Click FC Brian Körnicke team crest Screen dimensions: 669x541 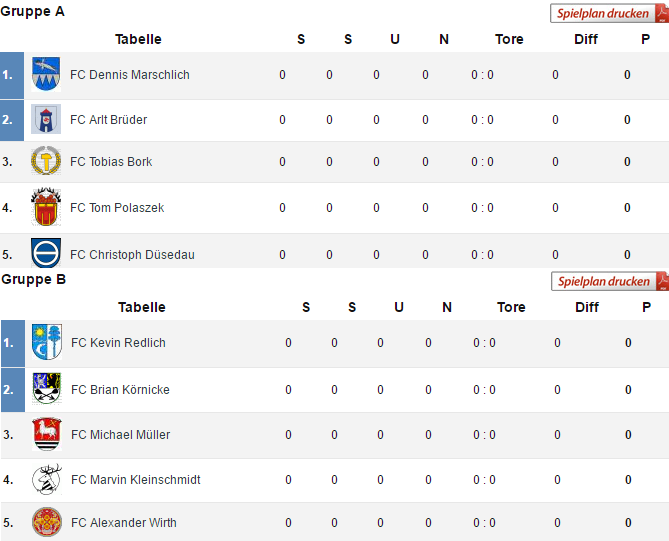[x=47, y=389]
